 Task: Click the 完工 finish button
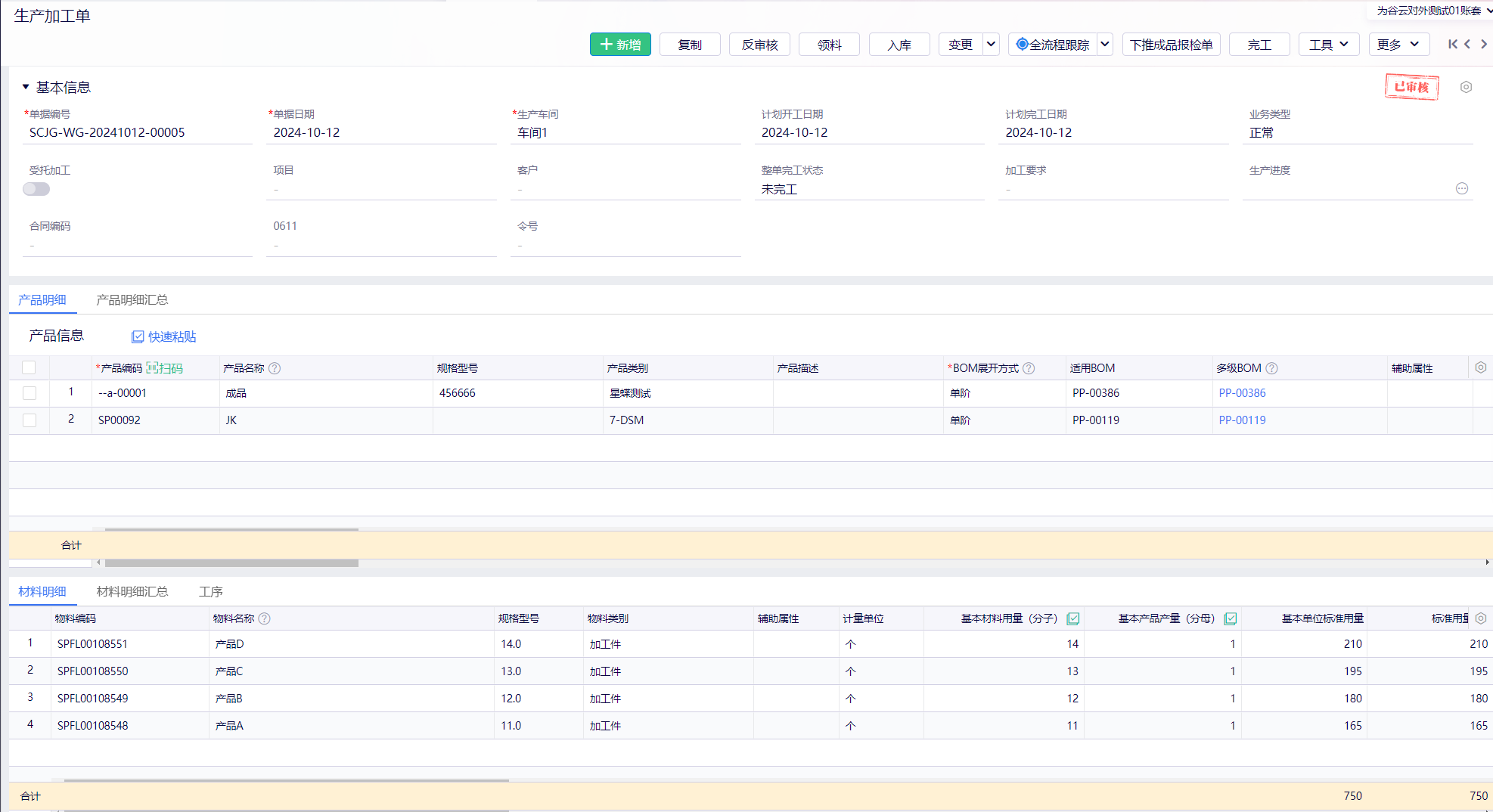click(x=1259, y=45)
